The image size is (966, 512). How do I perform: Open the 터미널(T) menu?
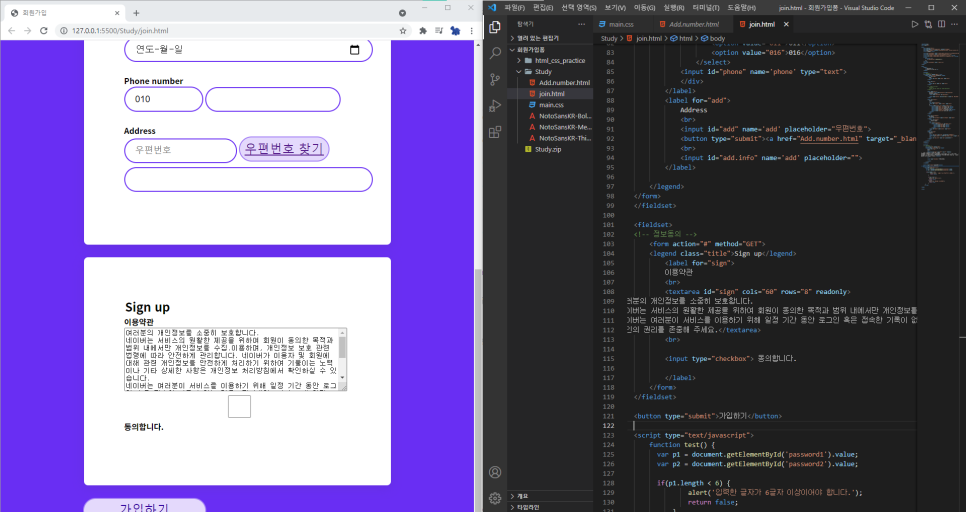point(705,7)
